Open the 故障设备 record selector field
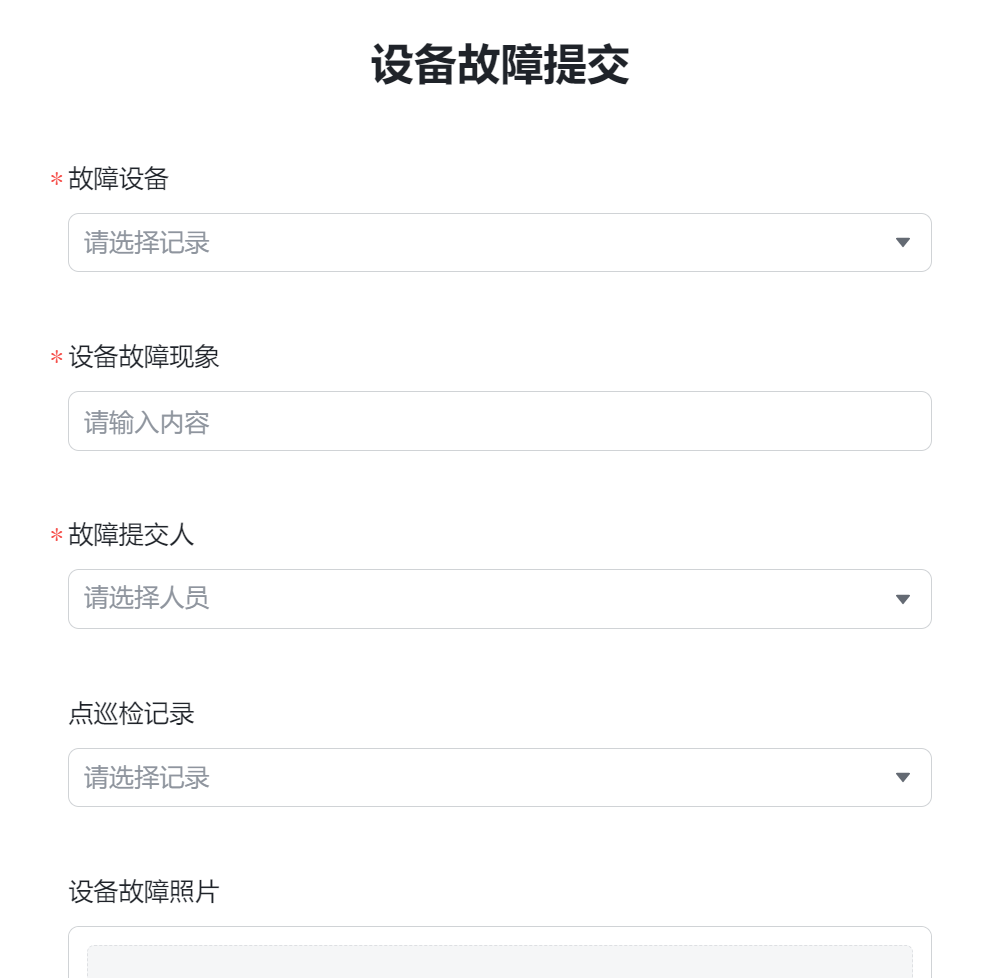 pos(500,242)
